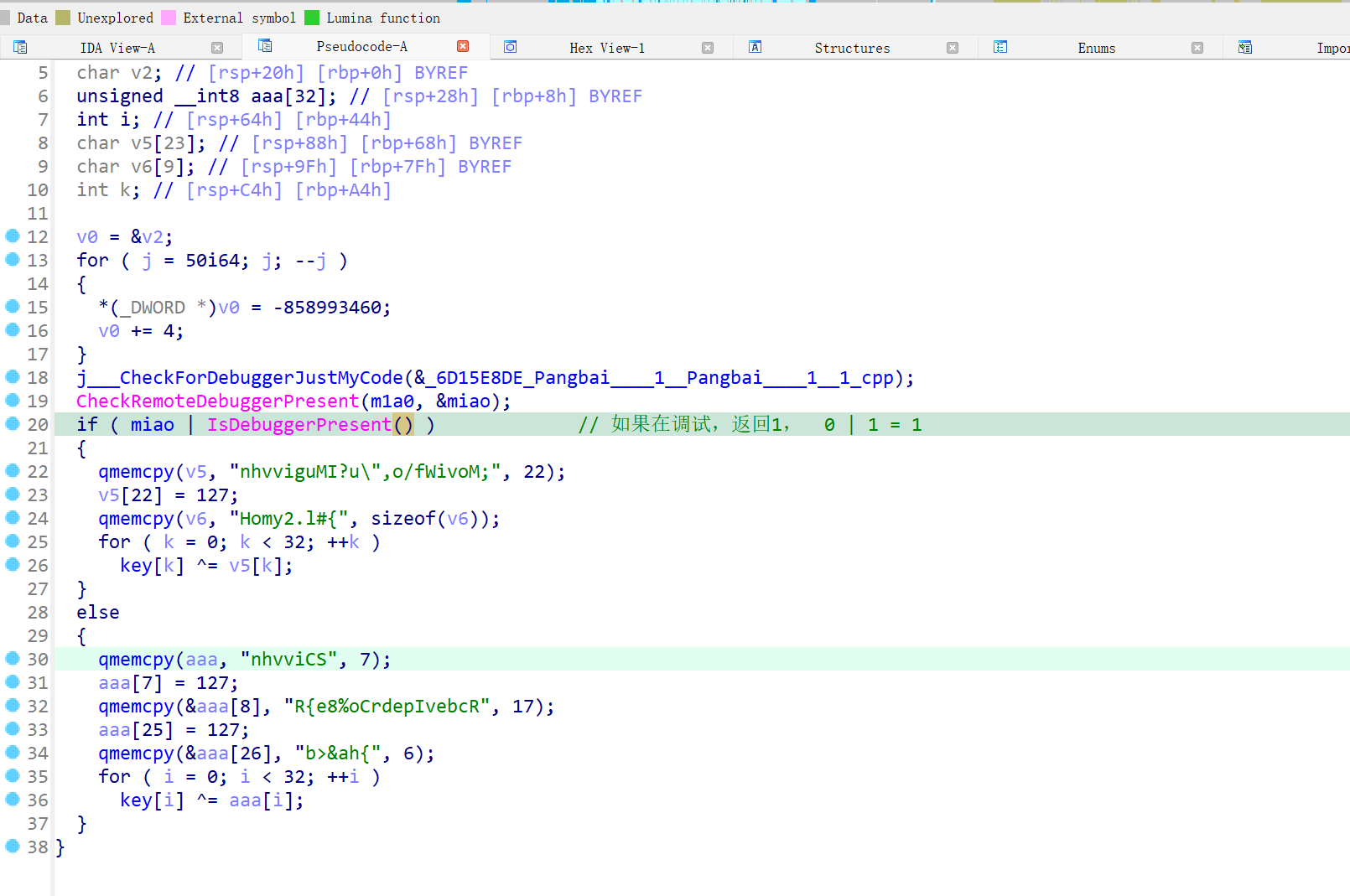The image size is (1350, 896).
Task: Toggle breakpoint dot on line 38
Action: click(13, 847)
